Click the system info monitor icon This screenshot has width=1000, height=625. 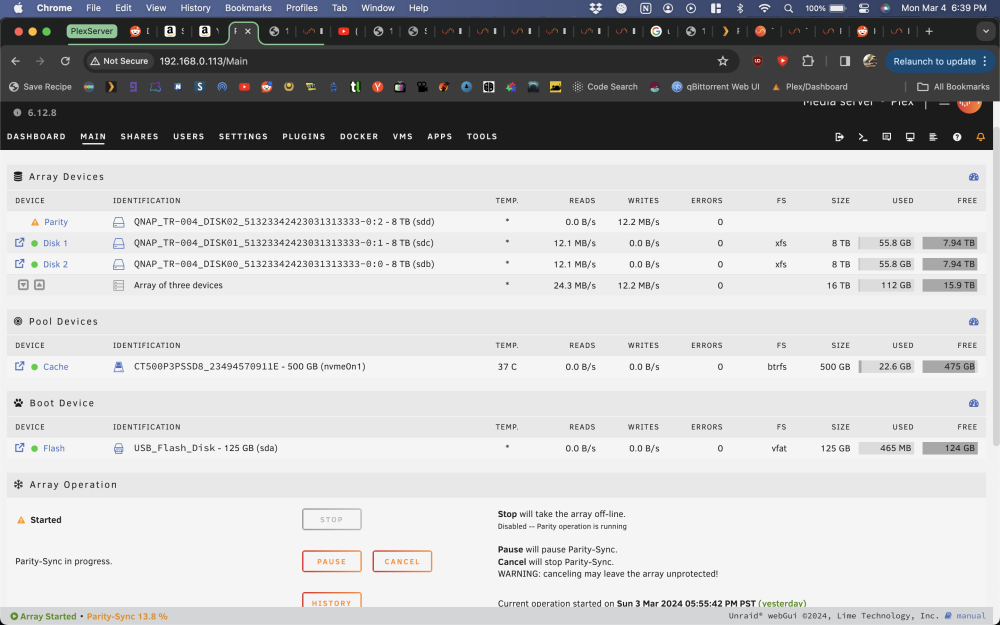[910, 137]
